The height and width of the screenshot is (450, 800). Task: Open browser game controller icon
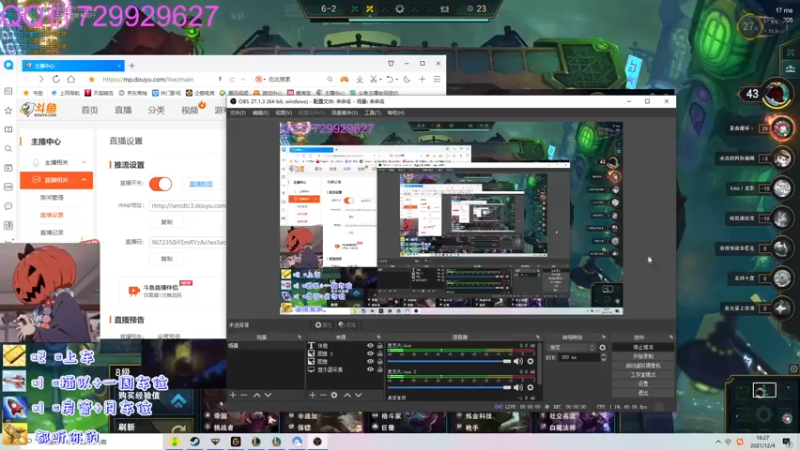pyautogui.click(x=344, y=79)
